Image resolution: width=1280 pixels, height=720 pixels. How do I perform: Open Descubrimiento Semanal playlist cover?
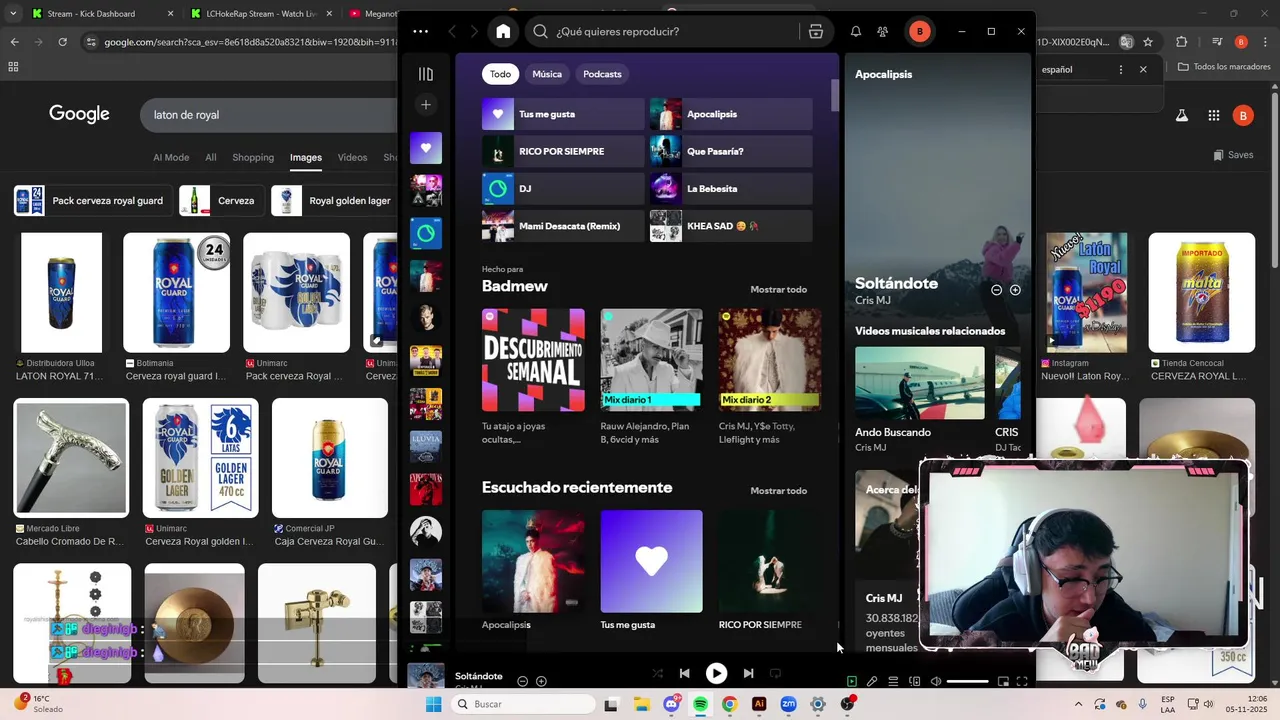coord(533,360)
